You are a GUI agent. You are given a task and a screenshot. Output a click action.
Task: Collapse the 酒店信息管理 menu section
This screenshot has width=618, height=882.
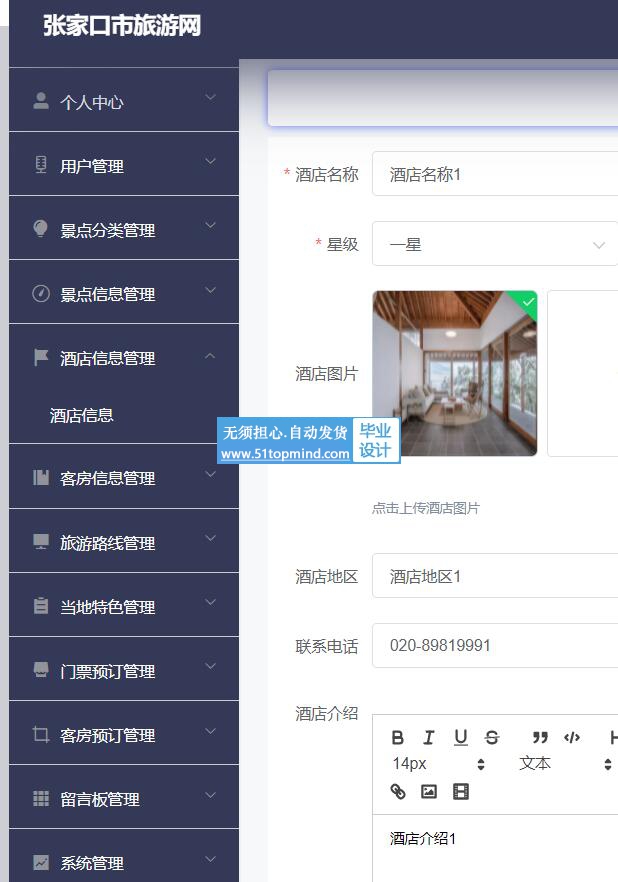pyautogui.click(x=124, y=357)
